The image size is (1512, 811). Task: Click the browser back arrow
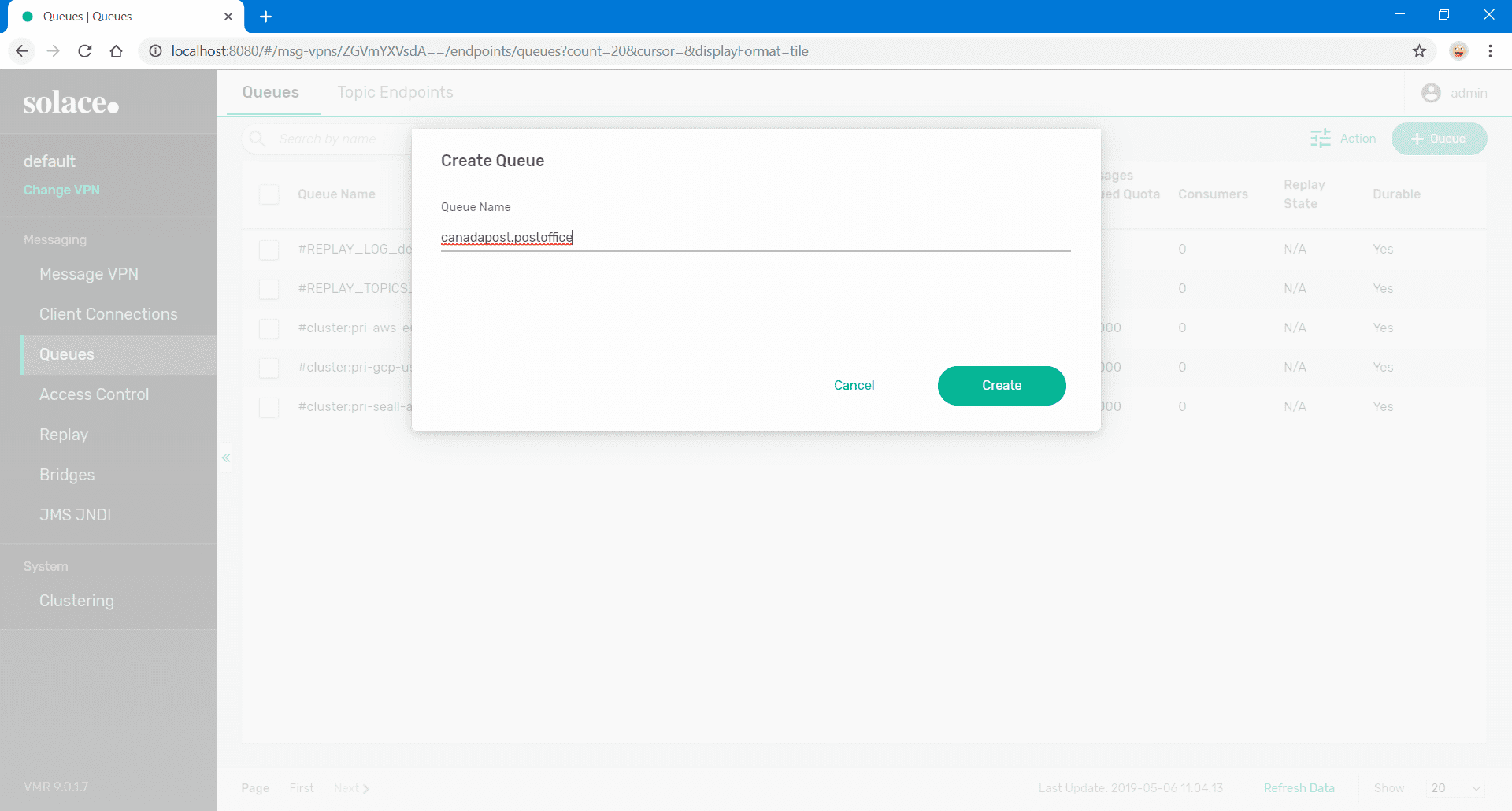(21, 50)
